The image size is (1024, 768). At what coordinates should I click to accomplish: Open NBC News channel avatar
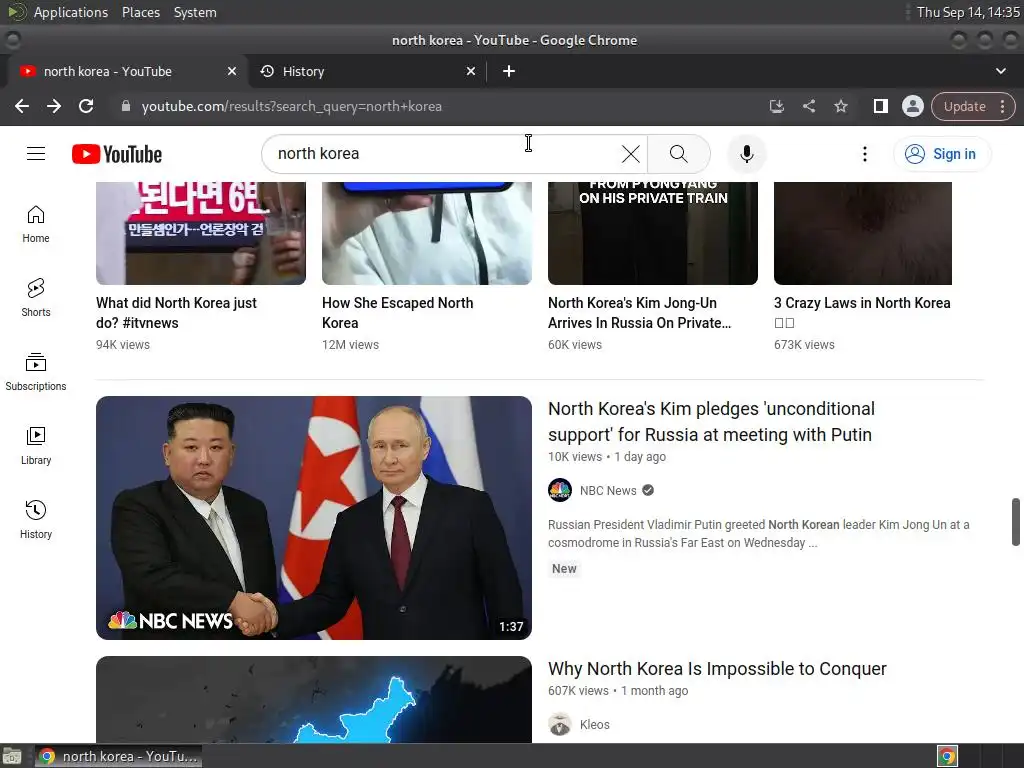pyautogui.click(x=560, y=490)
